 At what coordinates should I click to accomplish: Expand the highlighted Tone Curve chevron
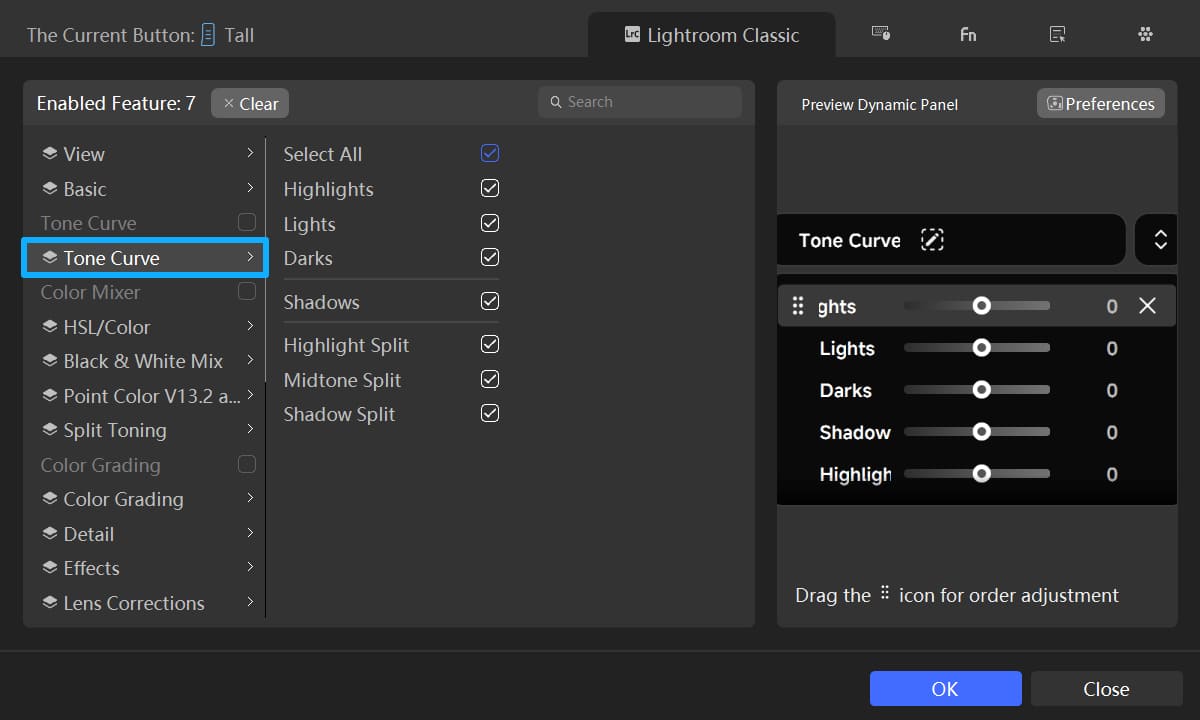[250, 257]
